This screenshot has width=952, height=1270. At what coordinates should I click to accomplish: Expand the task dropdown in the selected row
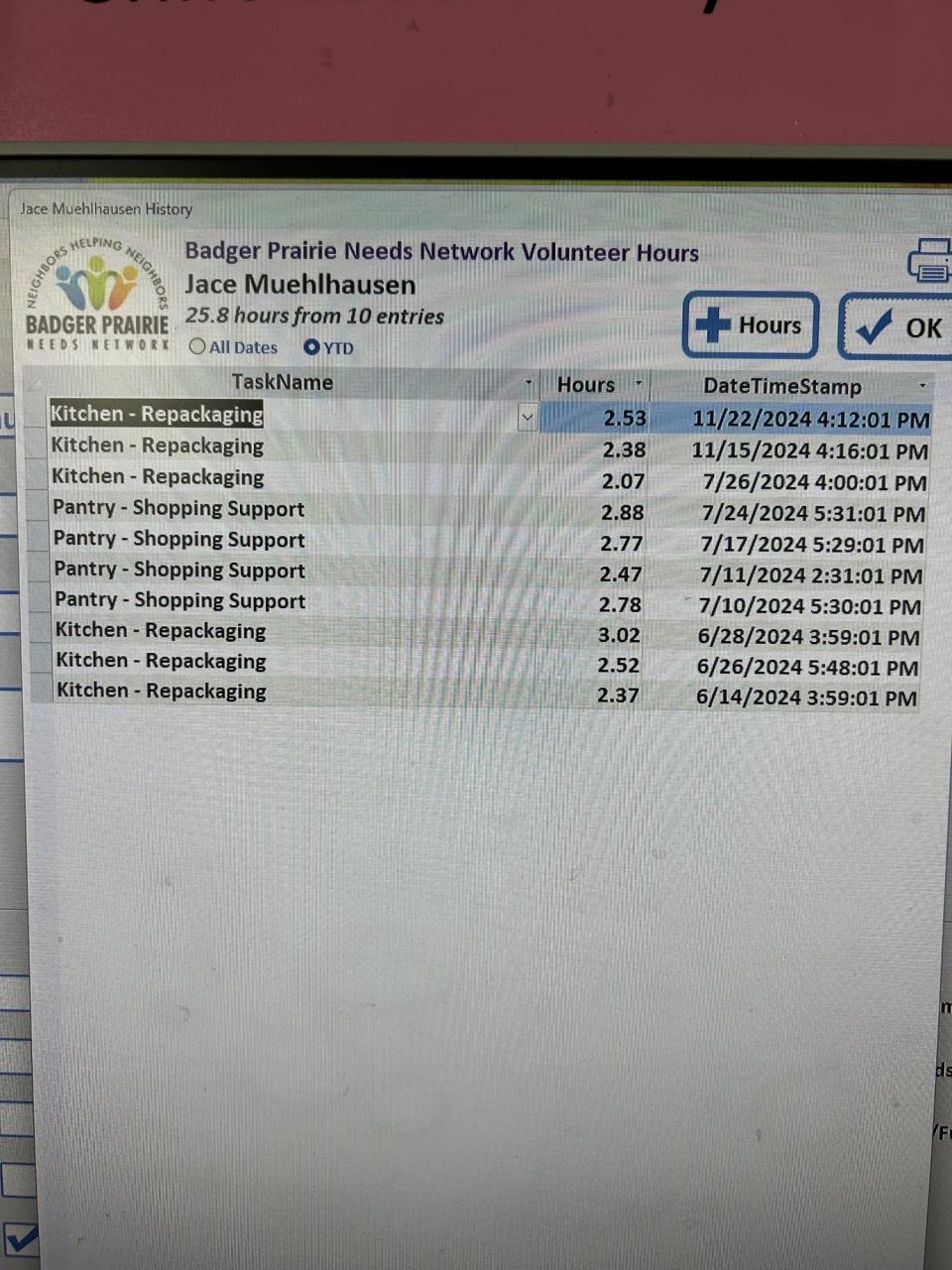pos(528,418)
